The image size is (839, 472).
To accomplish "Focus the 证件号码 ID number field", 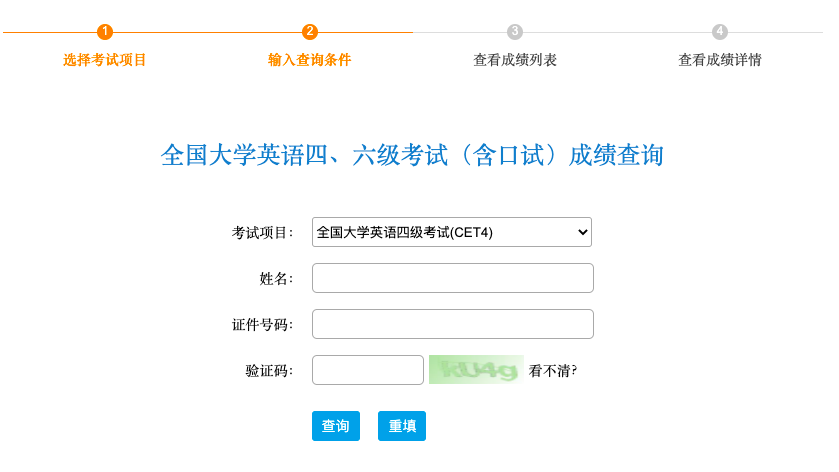I will coord(453,324).
